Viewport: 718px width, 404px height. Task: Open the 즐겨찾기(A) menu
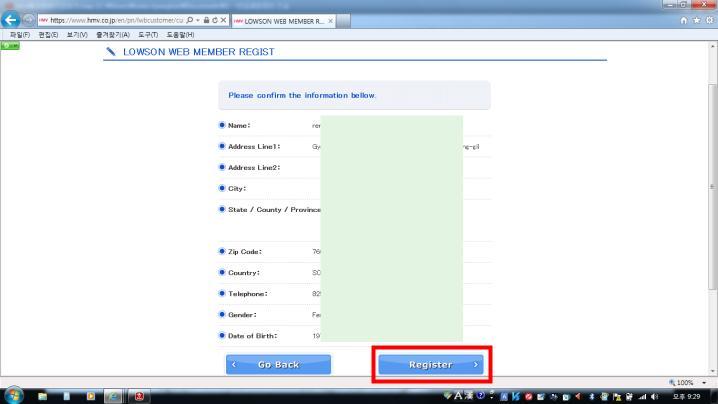[112, 35]
